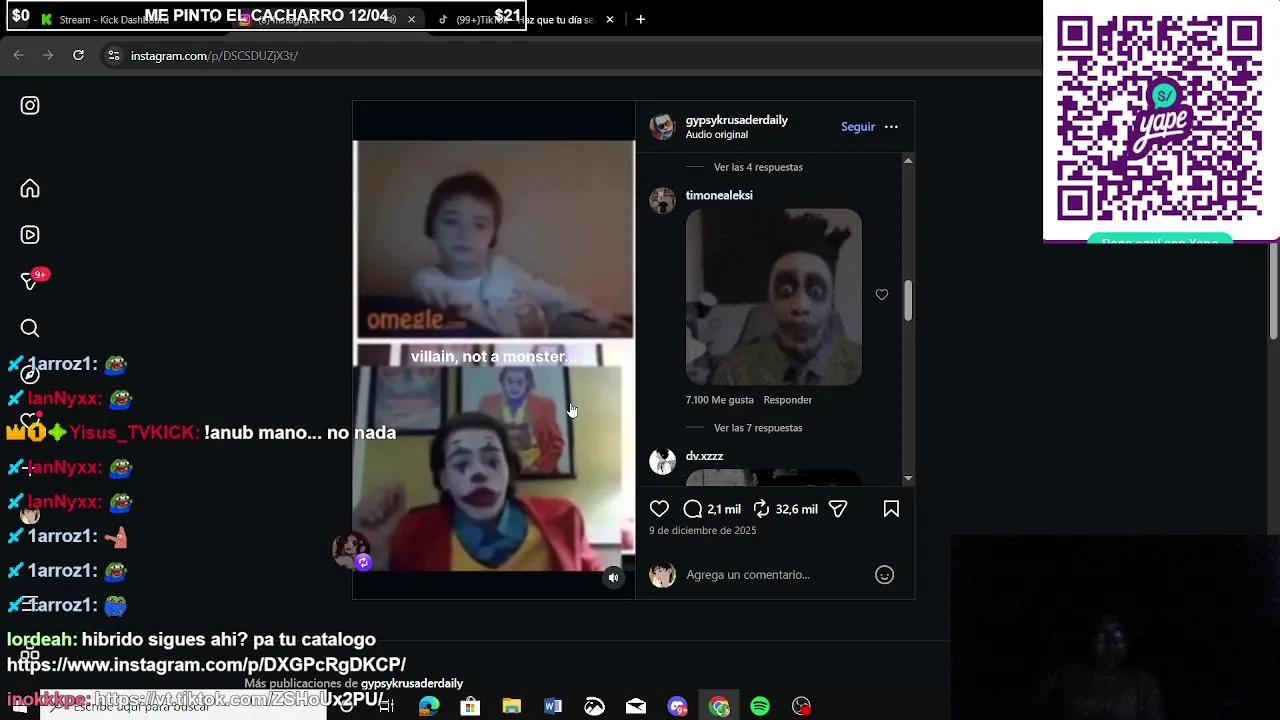Reply to timonealeksi with Responder
Screen dimensions: 1280x720
click(x=787, y=400)
